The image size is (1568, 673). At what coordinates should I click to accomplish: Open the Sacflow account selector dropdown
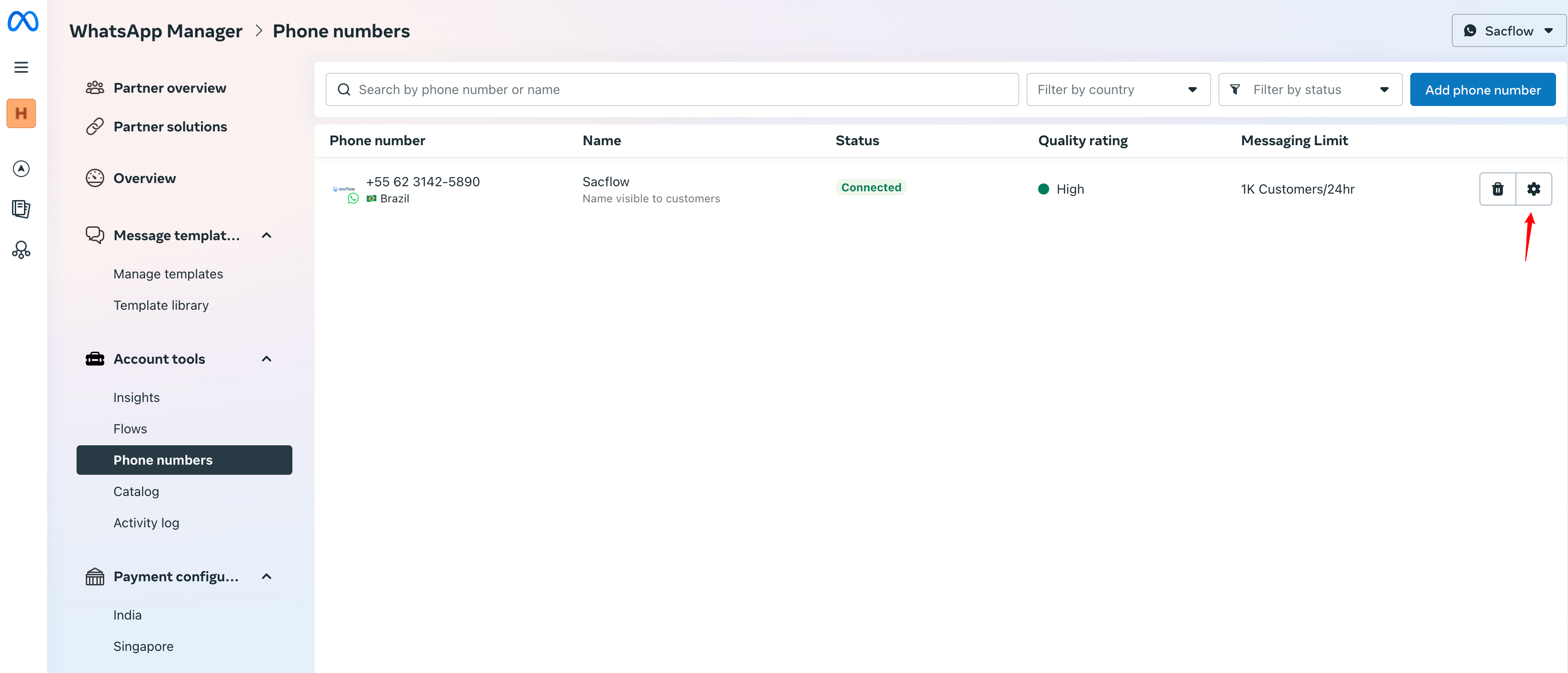pos(1508,31)
